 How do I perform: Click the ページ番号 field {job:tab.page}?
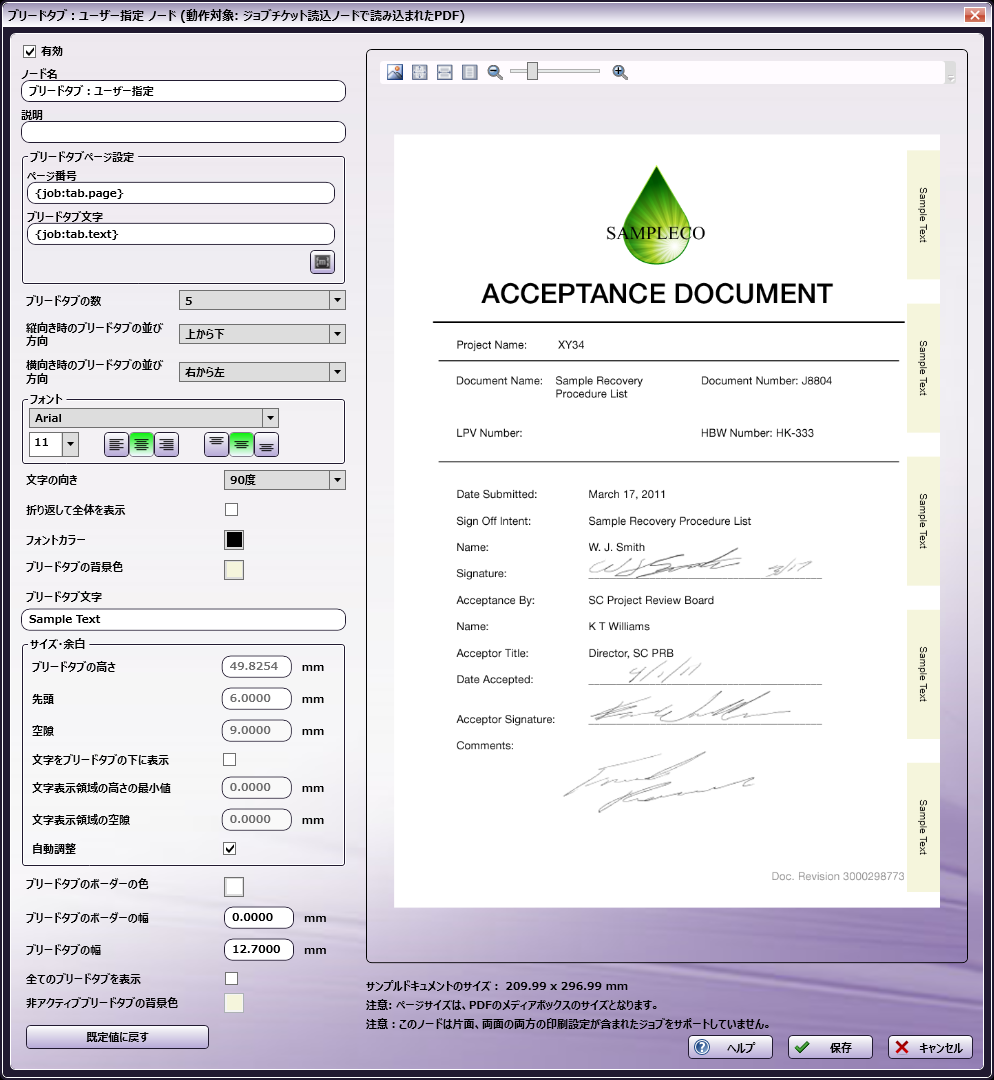[x=181, y=193]
